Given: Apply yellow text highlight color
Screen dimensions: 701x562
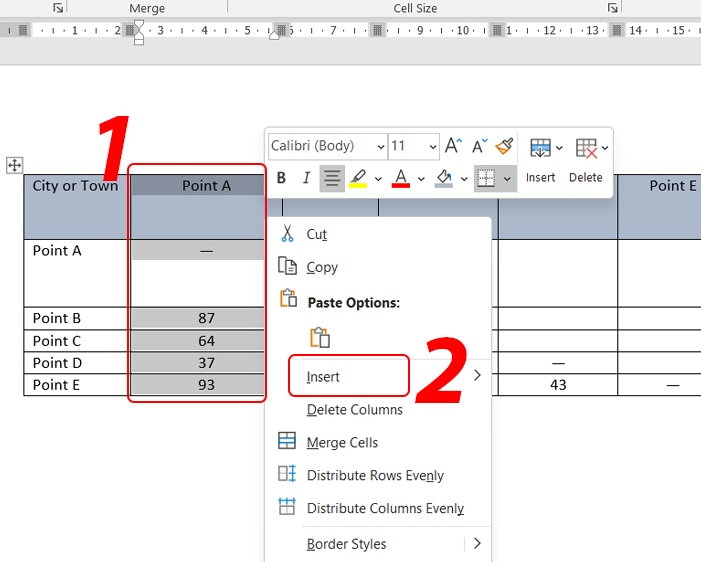Looking at the screenshot, I should (358, 178).
